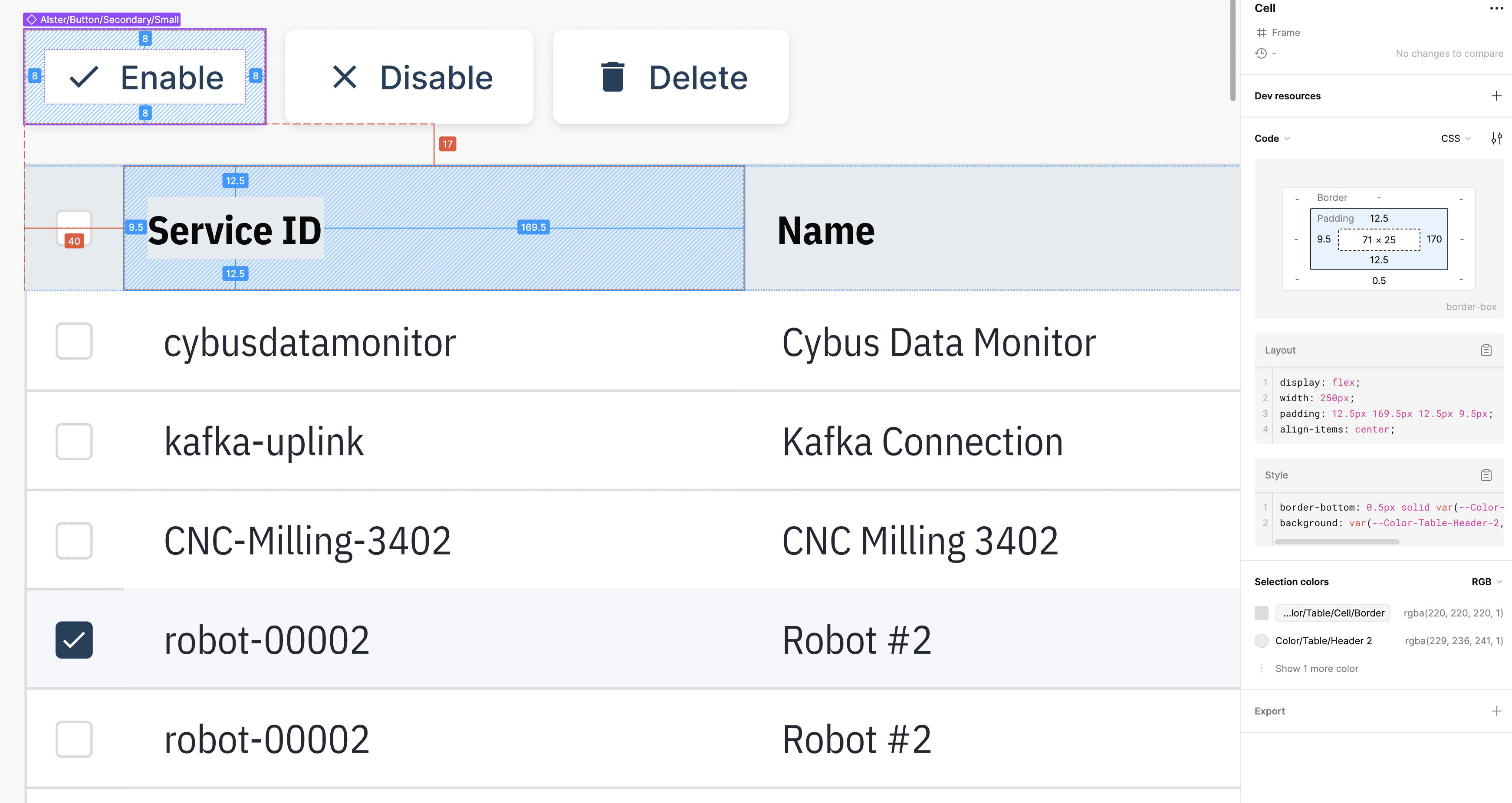1512x803 pixels.
Task: Click the frame icon beside Frame label
Action: coord(1261,33)
